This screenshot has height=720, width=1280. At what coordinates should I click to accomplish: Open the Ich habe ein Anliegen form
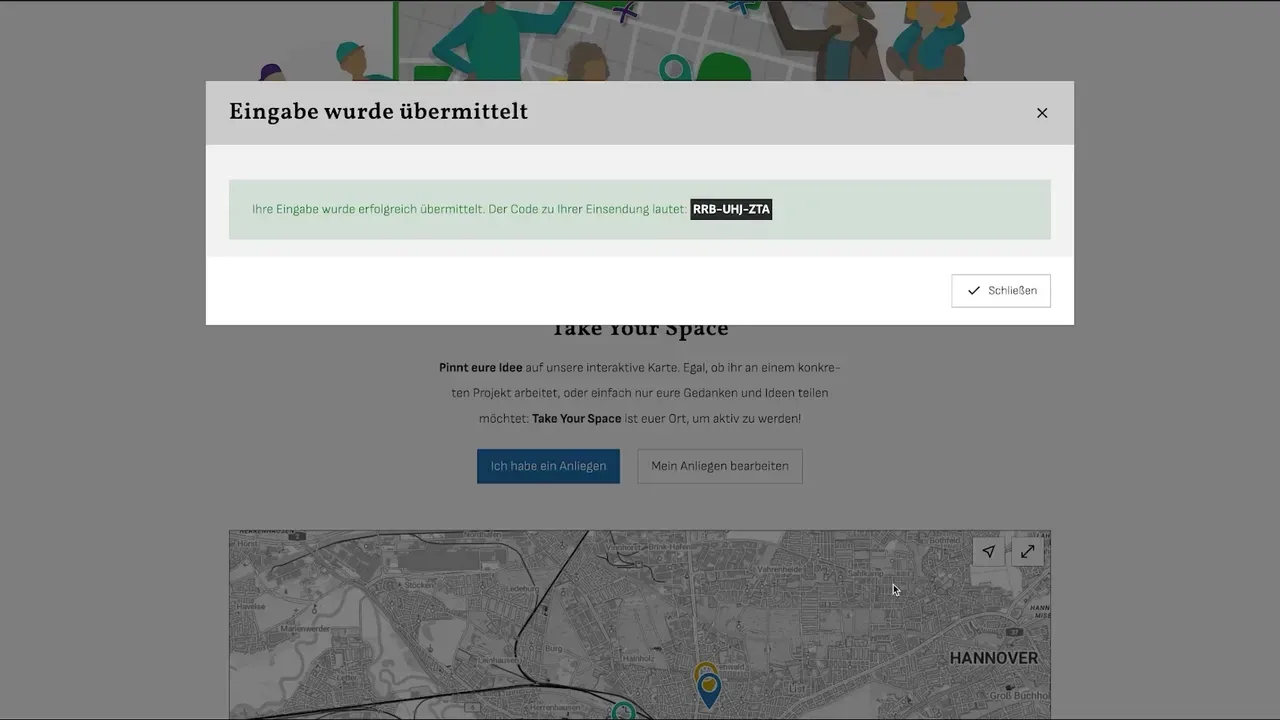click(548, 466)
